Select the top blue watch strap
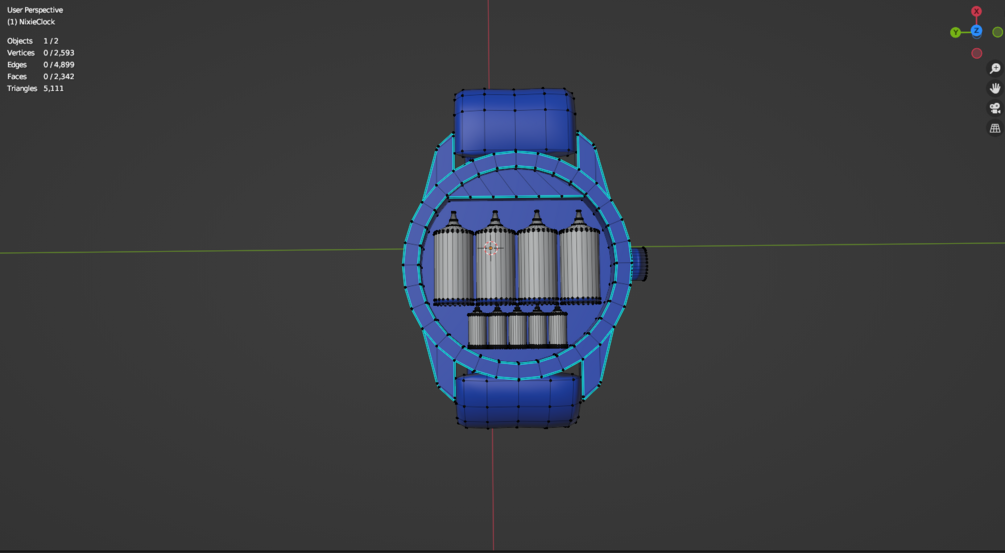 514,122
